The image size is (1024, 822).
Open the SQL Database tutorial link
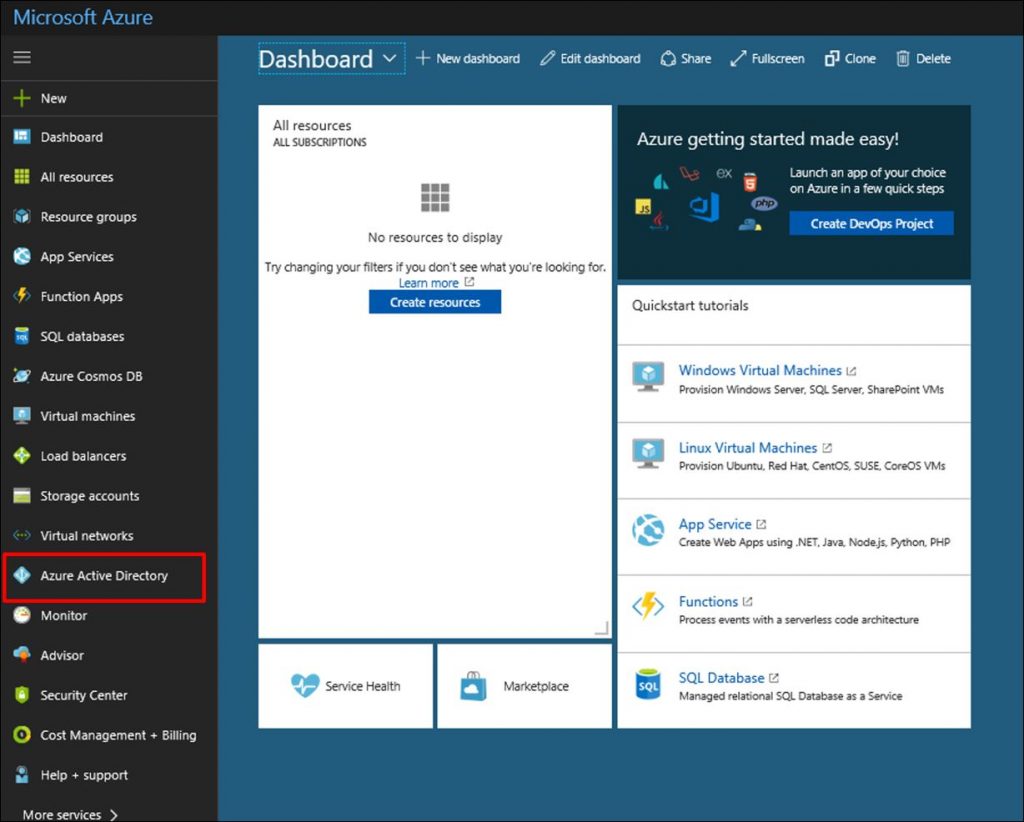(x=722, y=678)
